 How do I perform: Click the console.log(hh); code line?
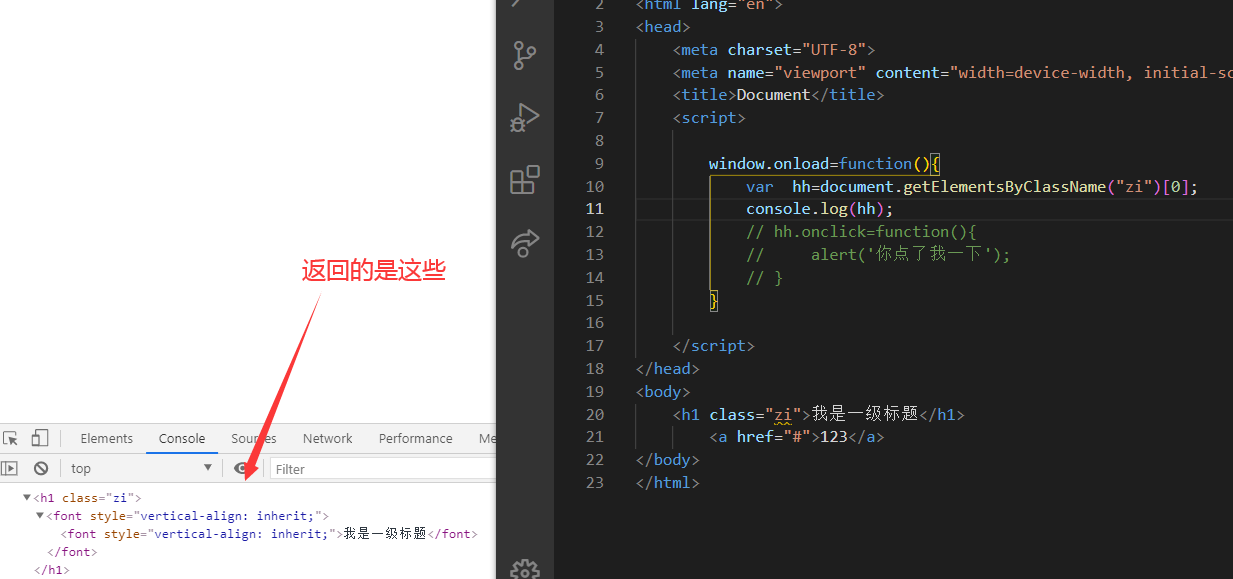point(820,209)
